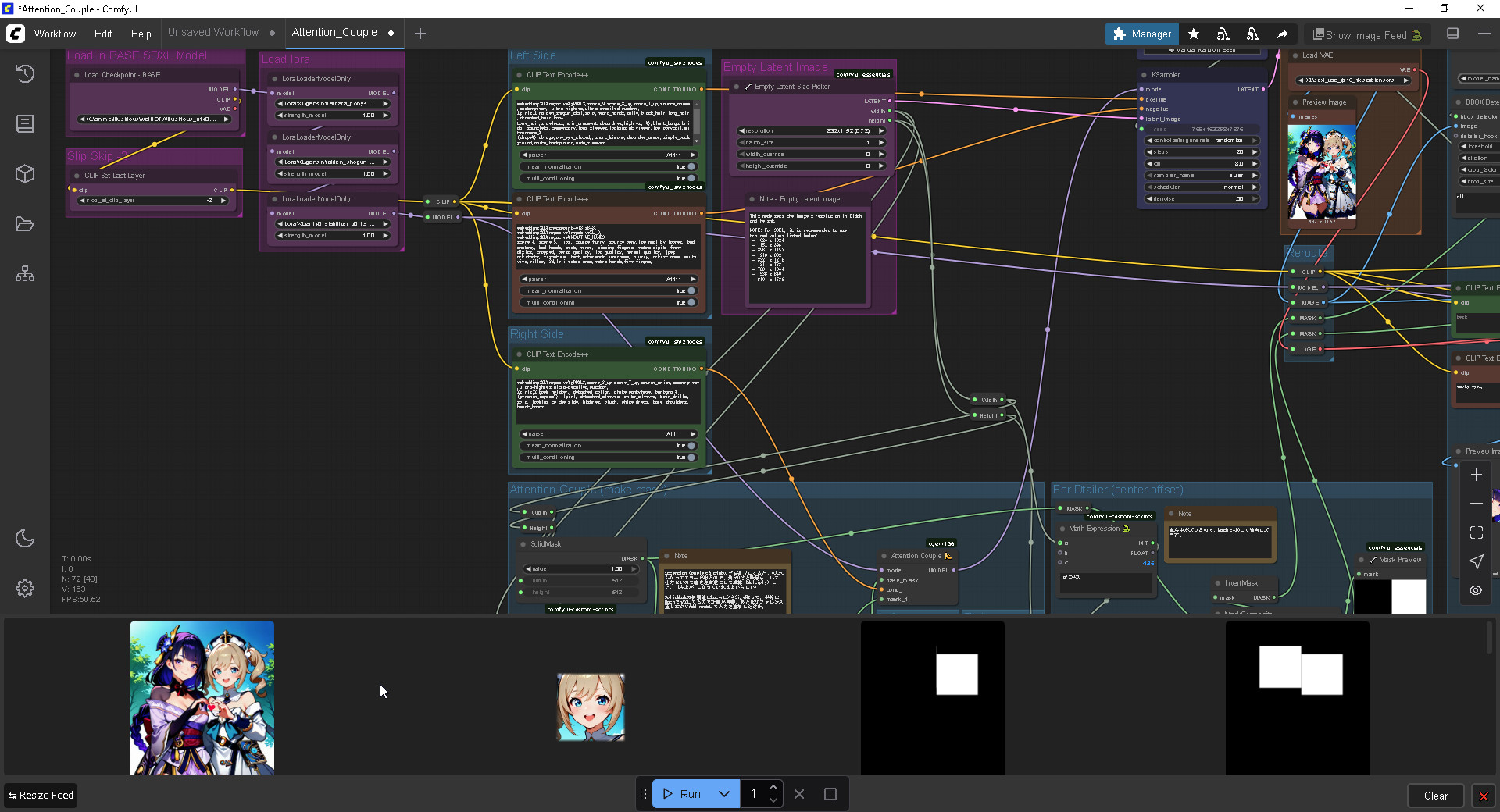The height and width of the screenshot is (812, 1500).
Task: Open the queue history sidebar icon
Action: click(25, 74)
